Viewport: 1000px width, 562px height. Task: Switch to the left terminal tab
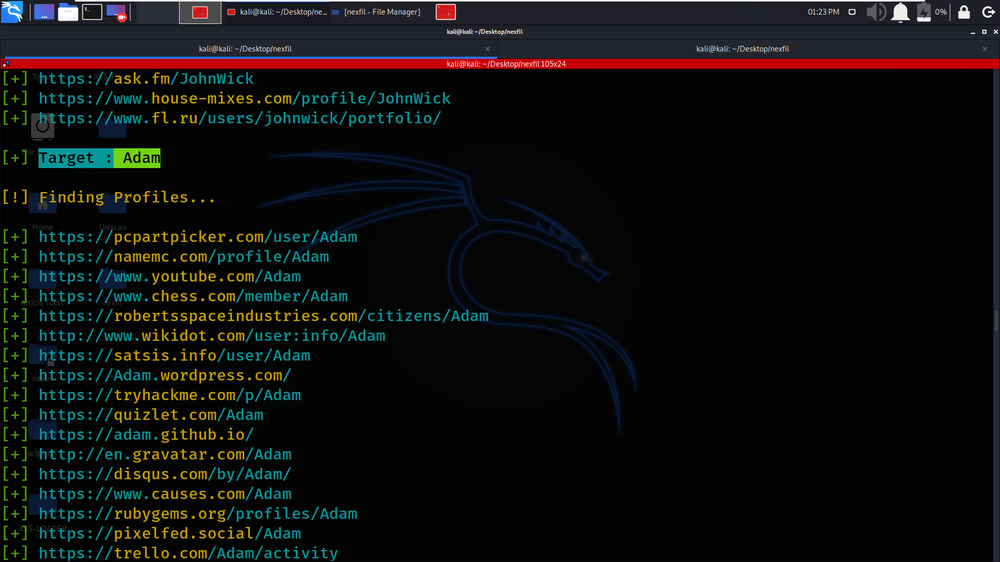tap(245, 48)
